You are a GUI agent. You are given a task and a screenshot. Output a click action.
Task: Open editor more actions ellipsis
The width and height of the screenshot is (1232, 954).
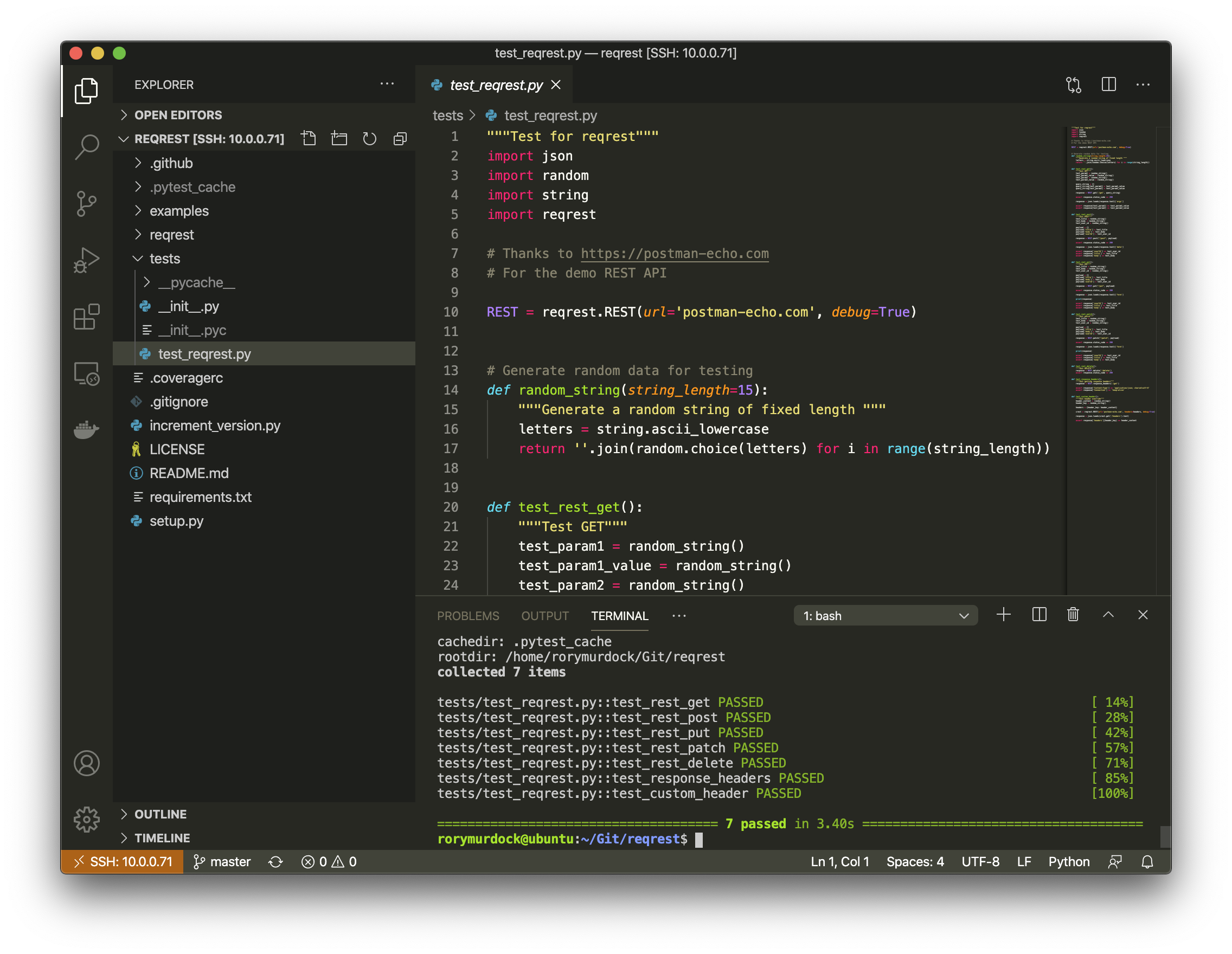pyautogui.click(x=1143, y=85)
